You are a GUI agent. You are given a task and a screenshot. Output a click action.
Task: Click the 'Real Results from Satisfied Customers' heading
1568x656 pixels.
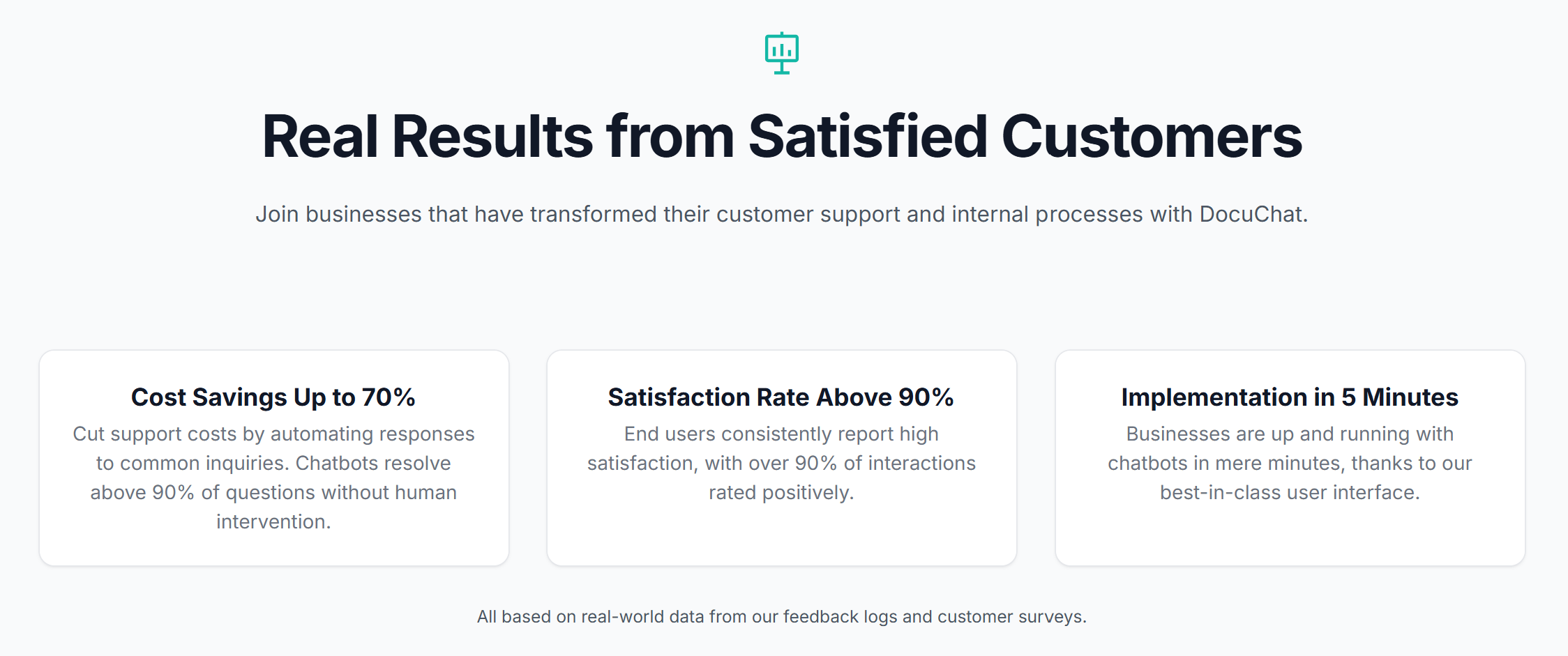click(781, 137)
